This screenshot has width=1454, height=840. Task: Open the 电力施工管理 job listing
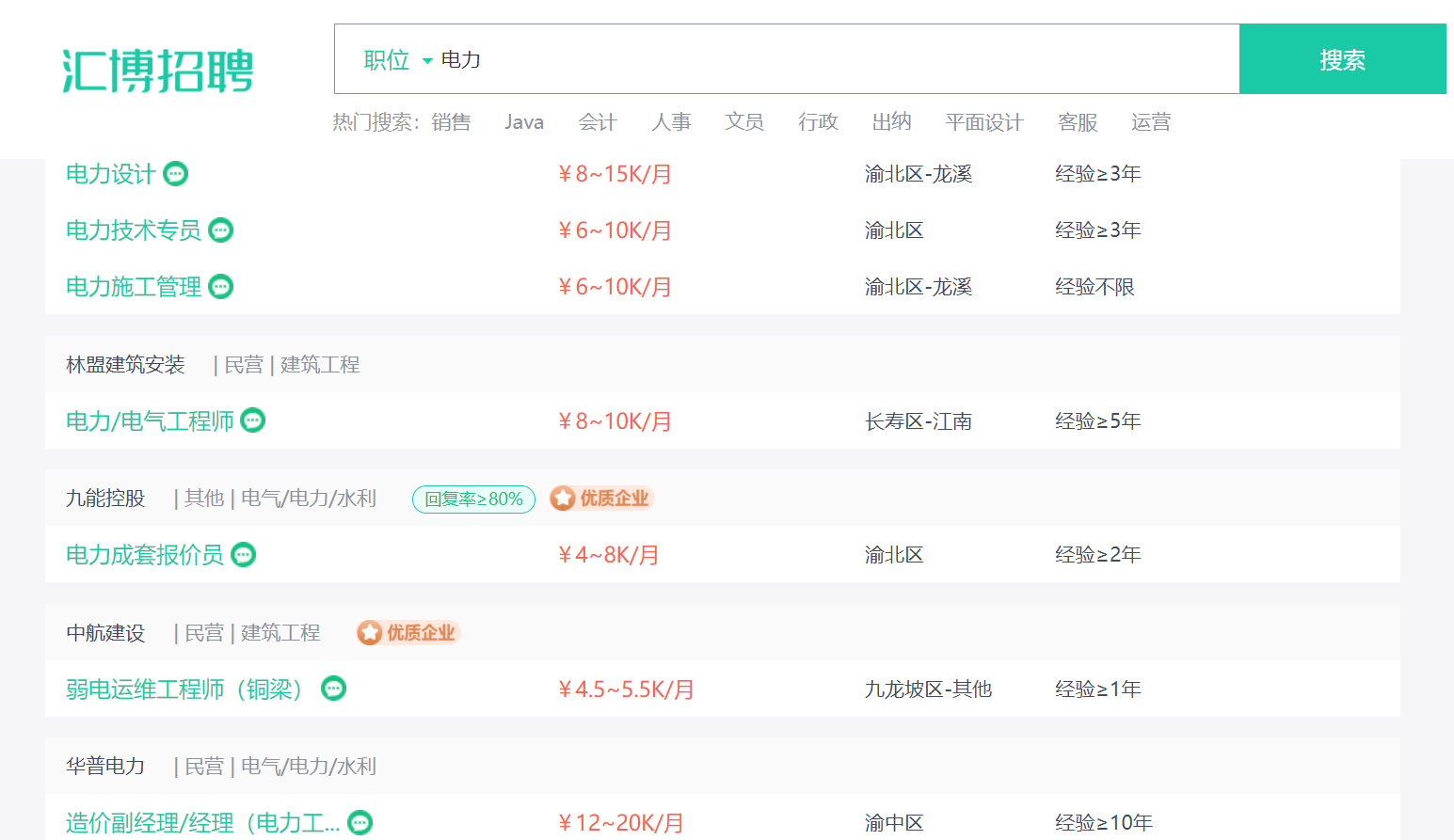[134, 287]
